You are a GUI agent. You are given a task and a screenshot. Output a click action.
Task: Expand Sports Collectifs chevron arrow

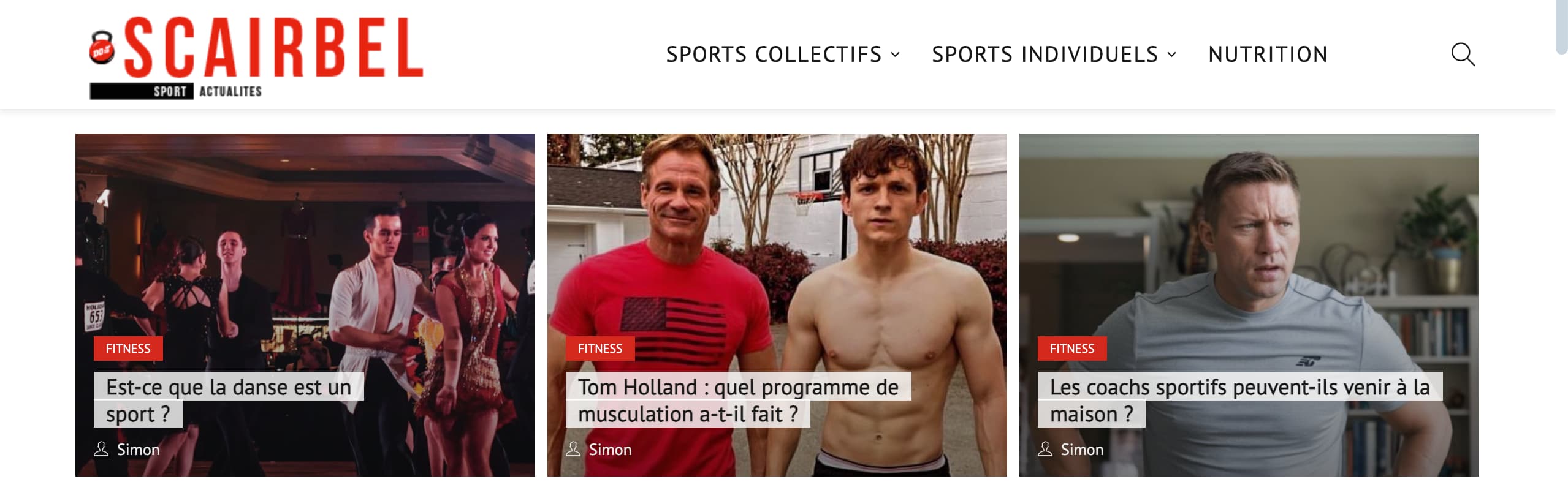(x=896, y=55)
